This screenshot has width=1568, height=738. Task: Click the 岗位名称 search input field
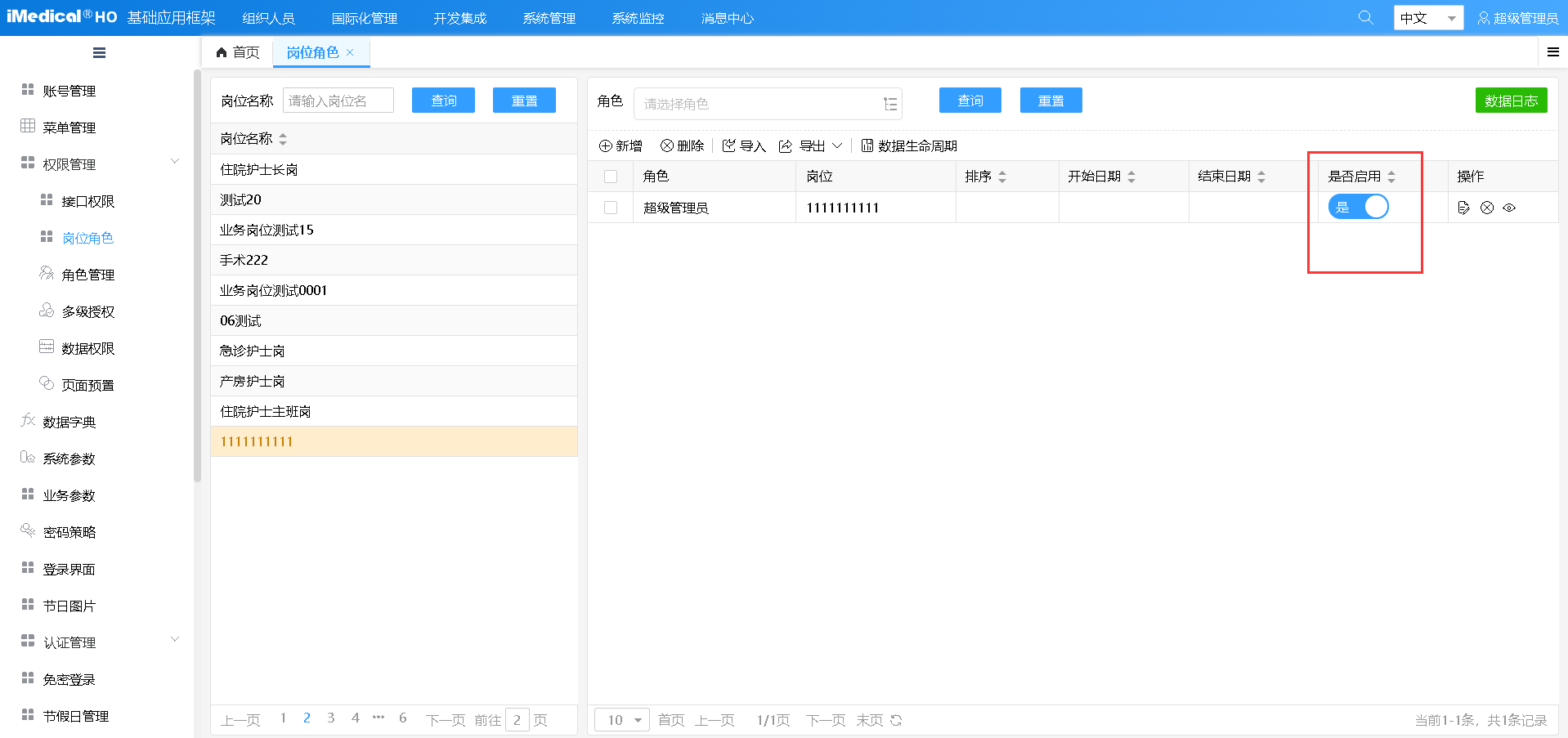pos(338,101)
